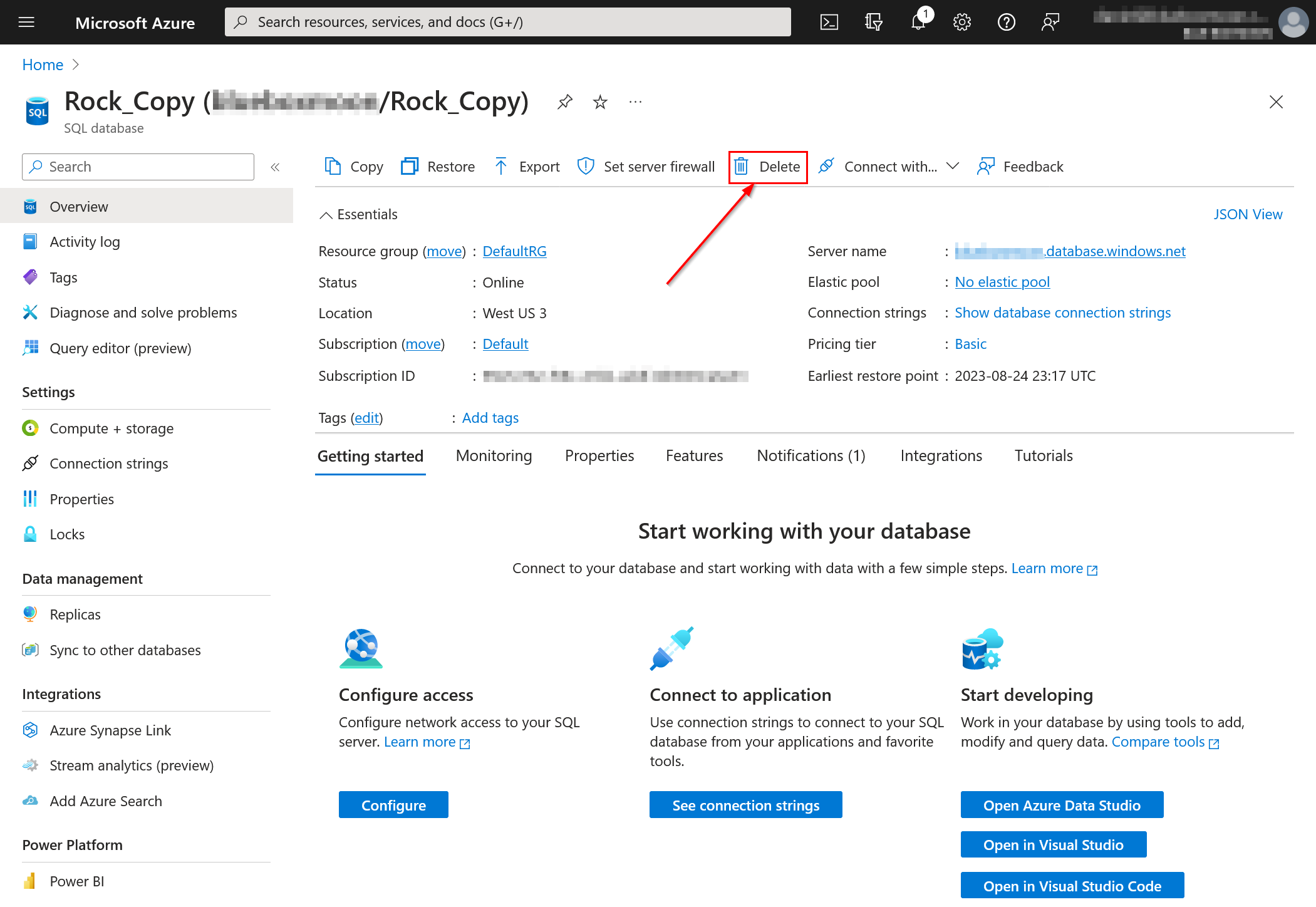Open Query editor (preview) in sidebar
This screenshot has width=1316, height=907.
click(x=120, y=348)
